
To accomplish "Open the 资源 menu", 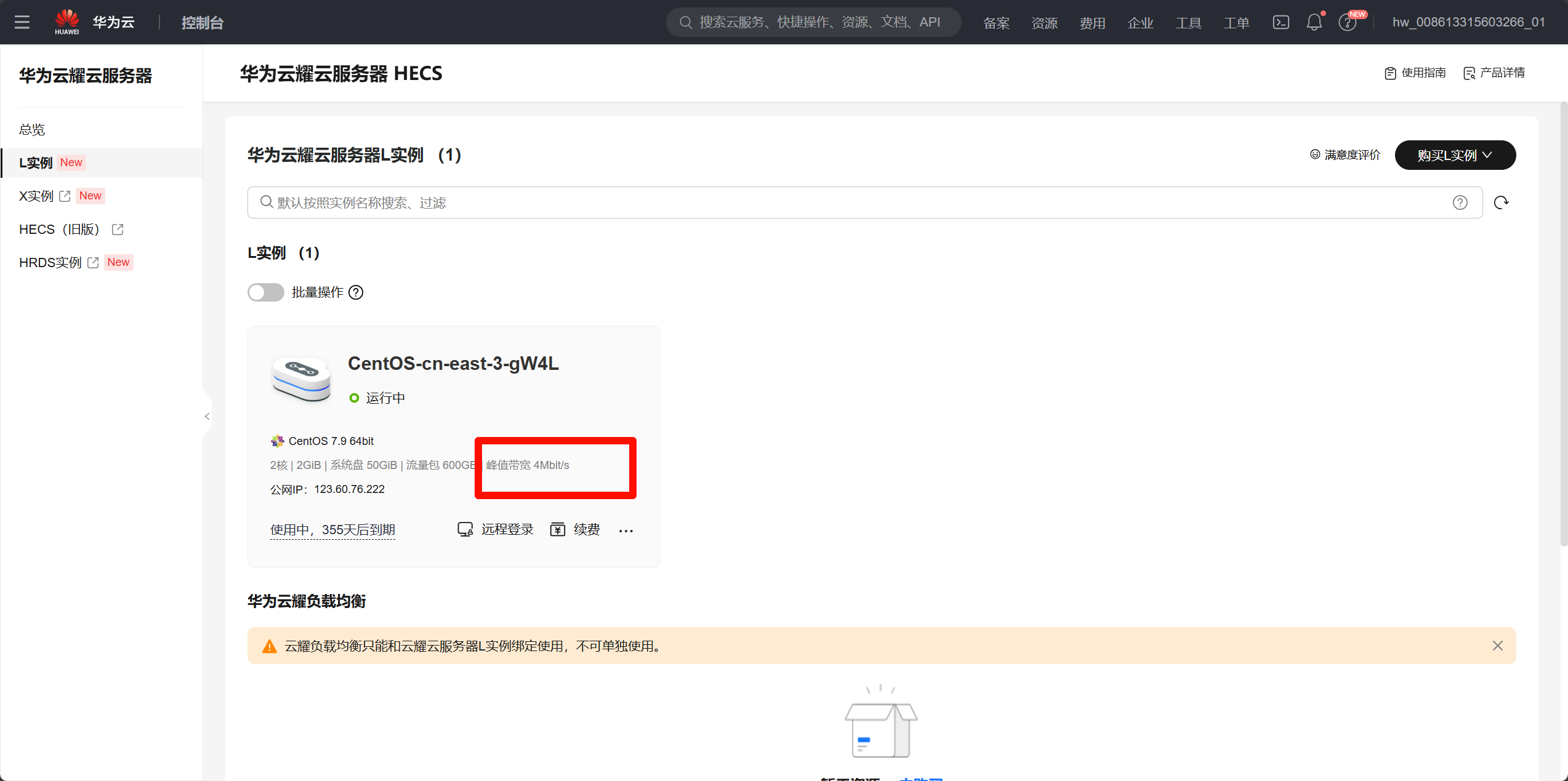I will point(1044,23).
